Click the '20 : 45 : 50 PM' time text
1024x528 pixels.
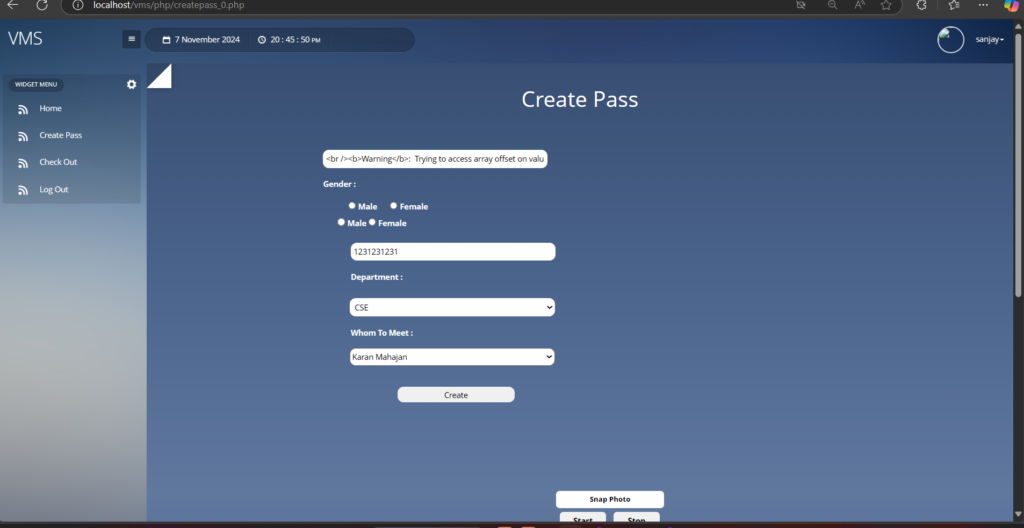pos(295,40)
